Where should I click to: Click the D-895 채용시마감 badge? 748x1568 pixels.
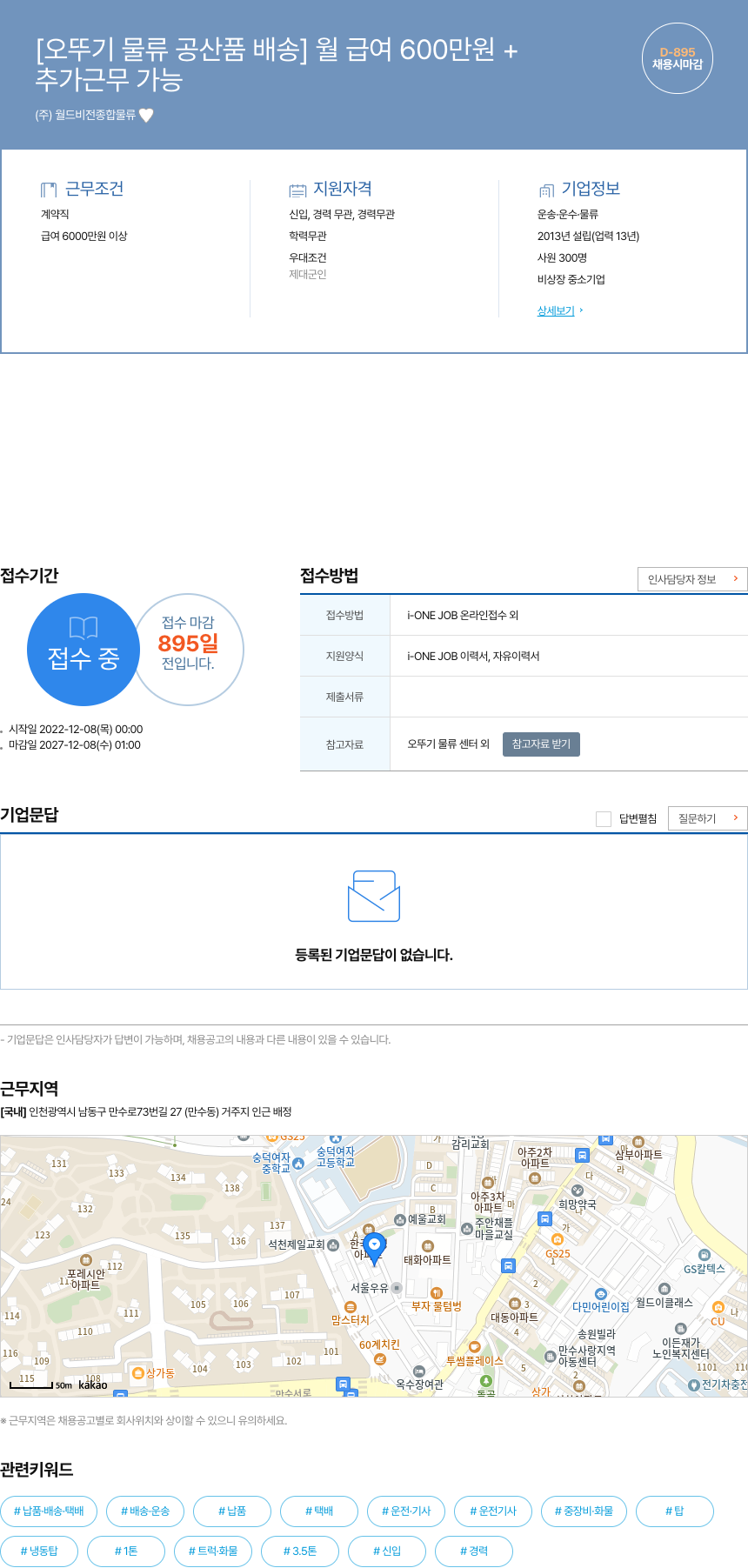click(x=678, y=58)
